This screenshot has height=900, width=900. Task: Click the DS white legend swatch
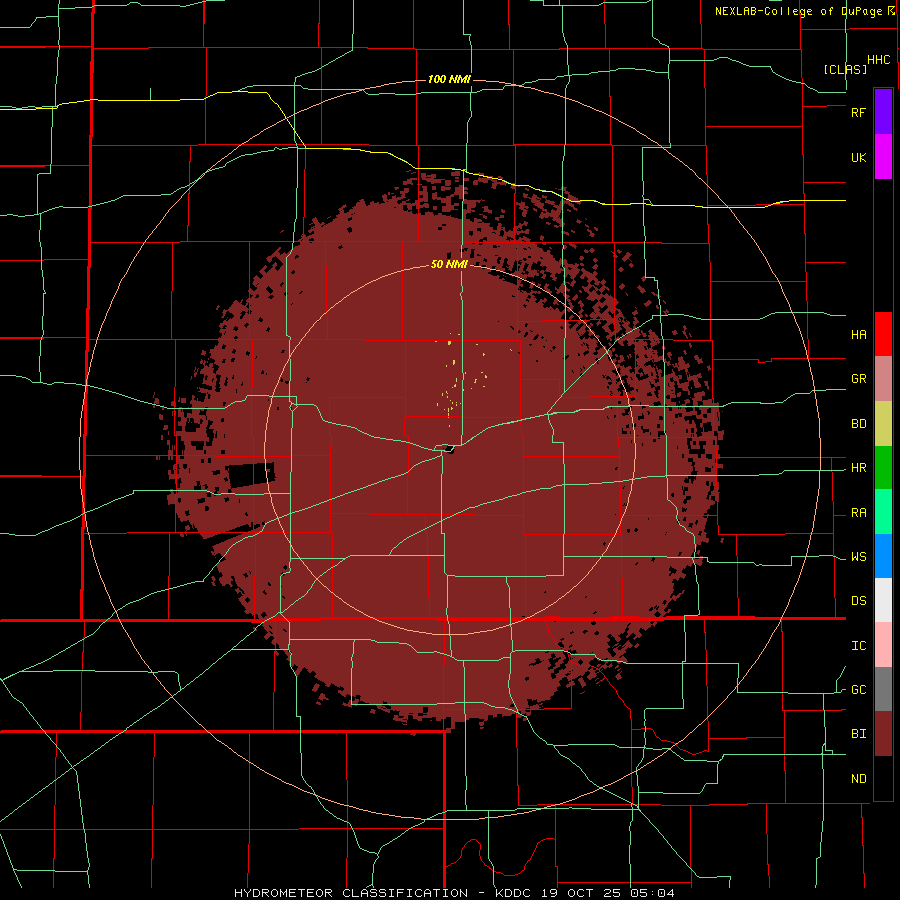coord(883,600)
